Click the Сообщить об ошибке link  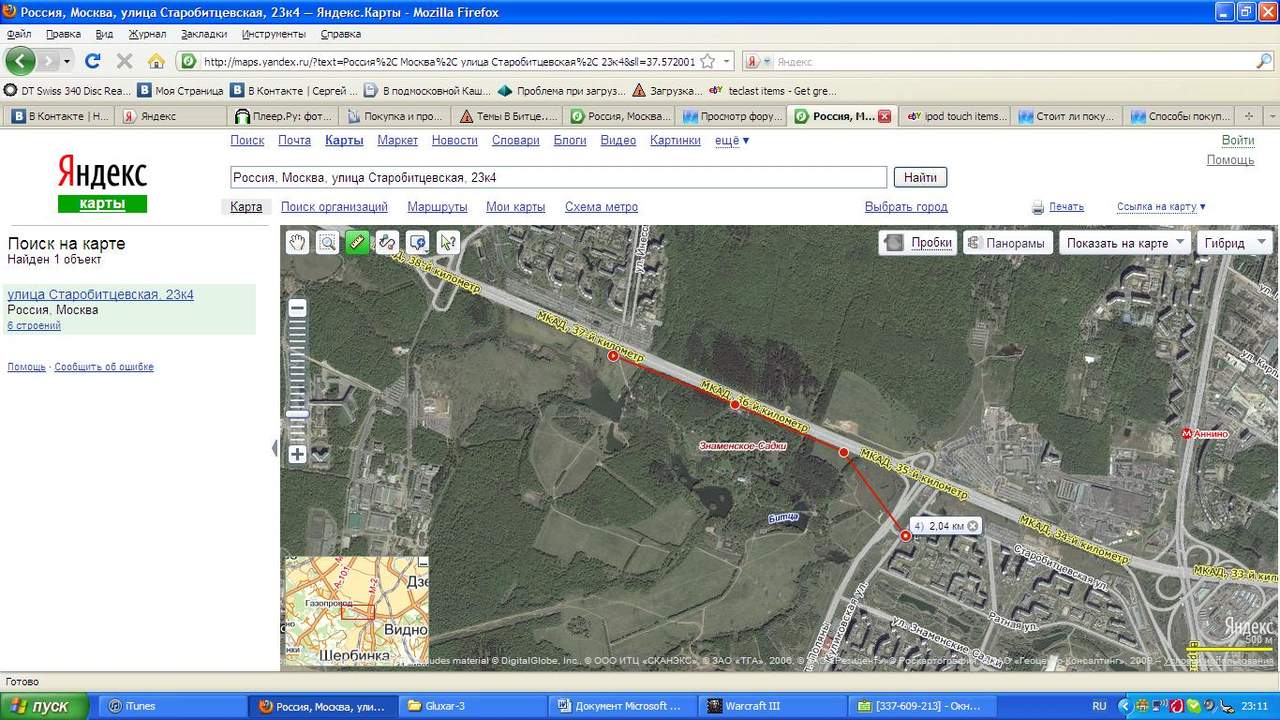[104, 367]
